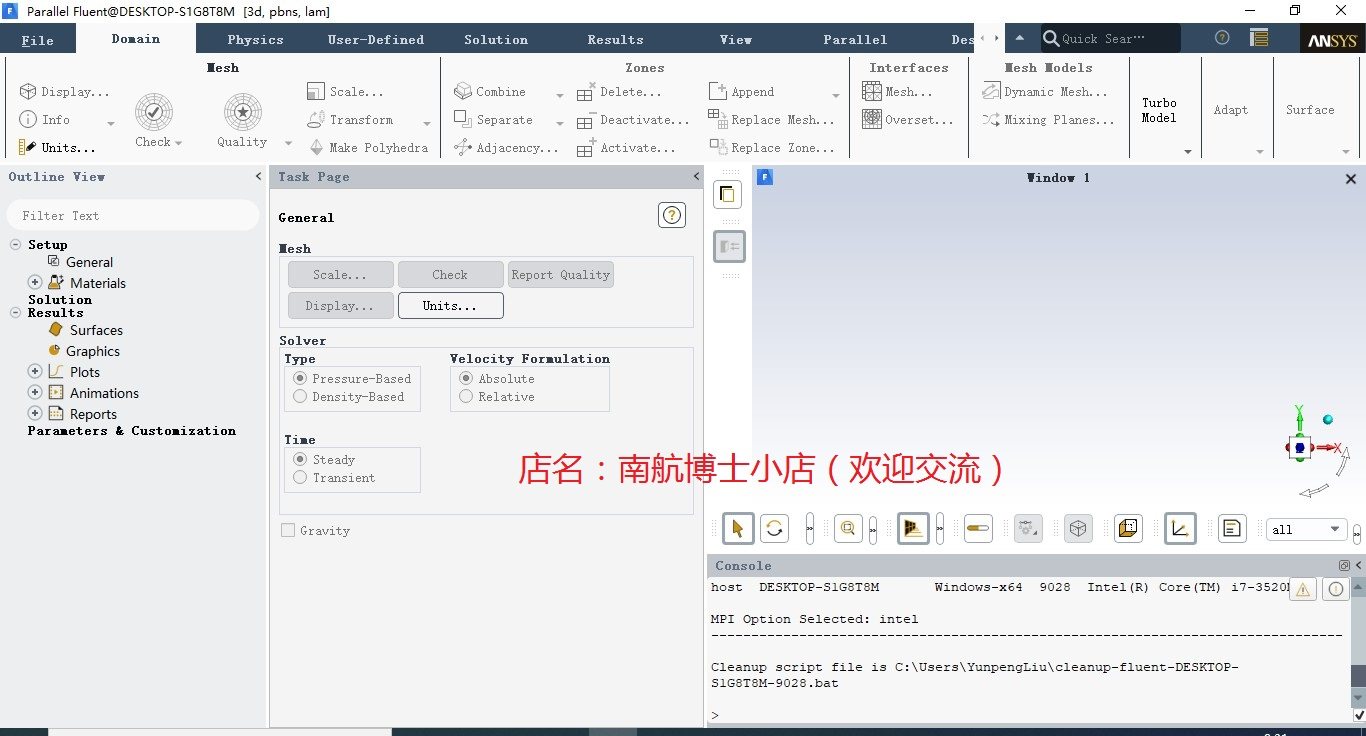Click the rotate view tool icon
This screenshot has width=1366, height=736.
tap(775, 528)
